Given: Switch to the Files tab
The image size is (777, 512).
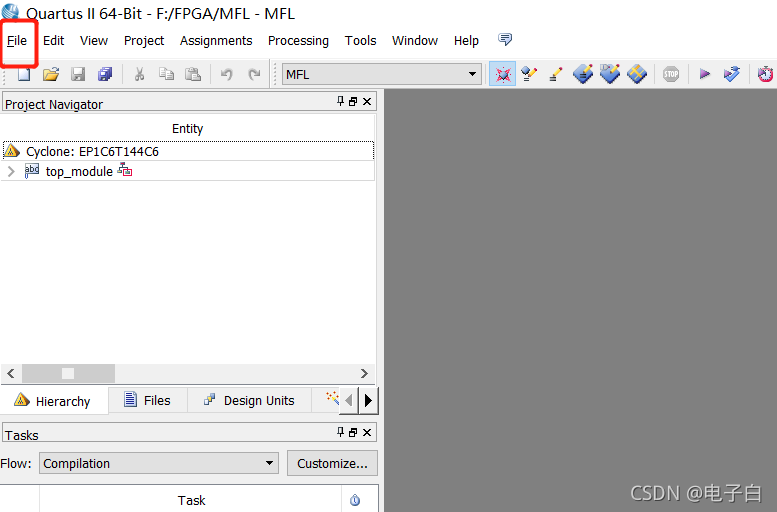Looking at the screenshot, I should [148, 400].
